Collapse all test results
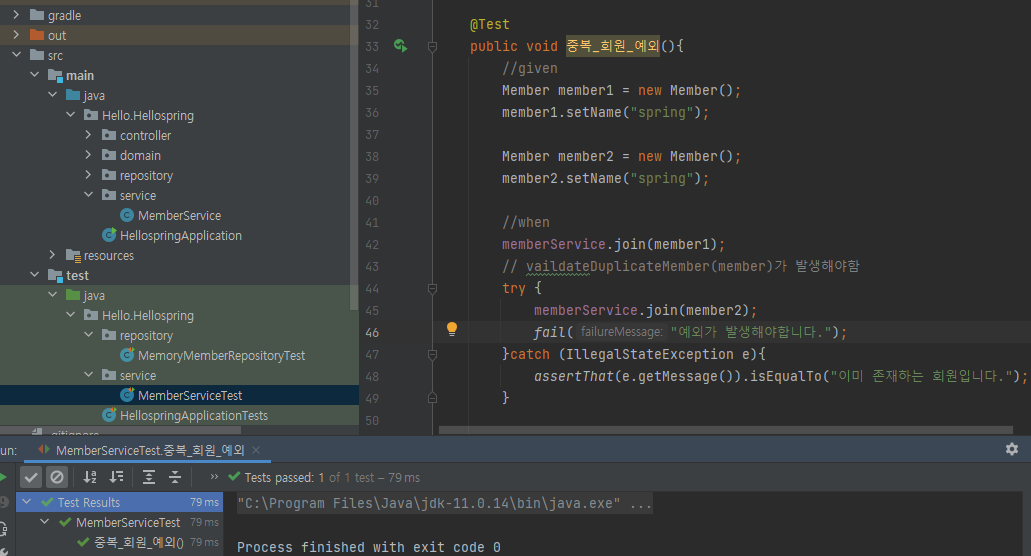Image resolution: width=1031 pixels, height=556 pixels. [175, 477]
